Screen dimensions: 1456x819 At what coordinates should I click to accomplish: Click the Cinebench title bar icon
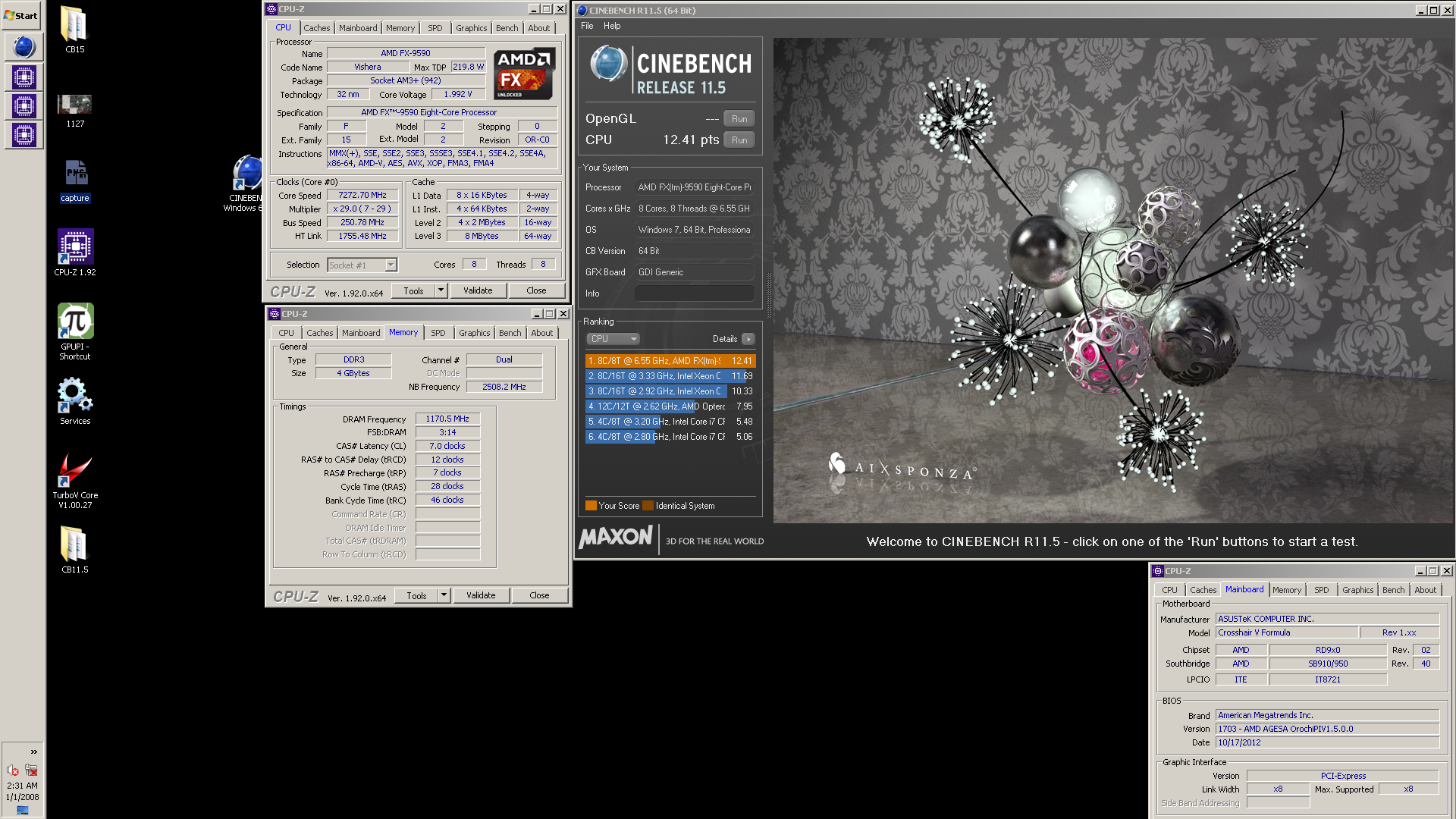582,11
